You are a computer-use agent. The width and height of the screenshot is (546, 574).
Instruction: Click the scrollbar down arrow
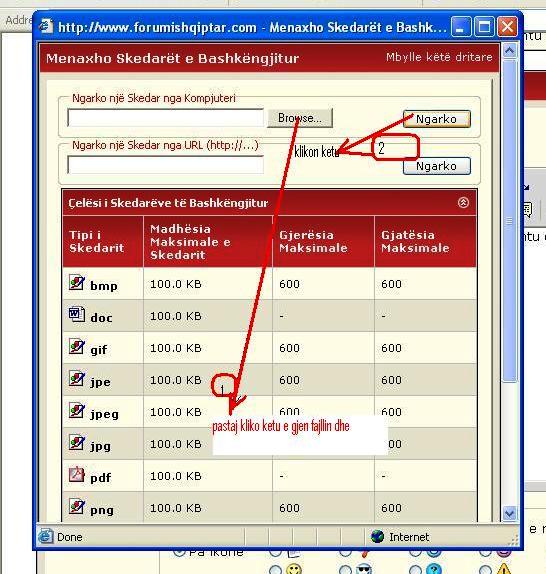tap(510, 513)
